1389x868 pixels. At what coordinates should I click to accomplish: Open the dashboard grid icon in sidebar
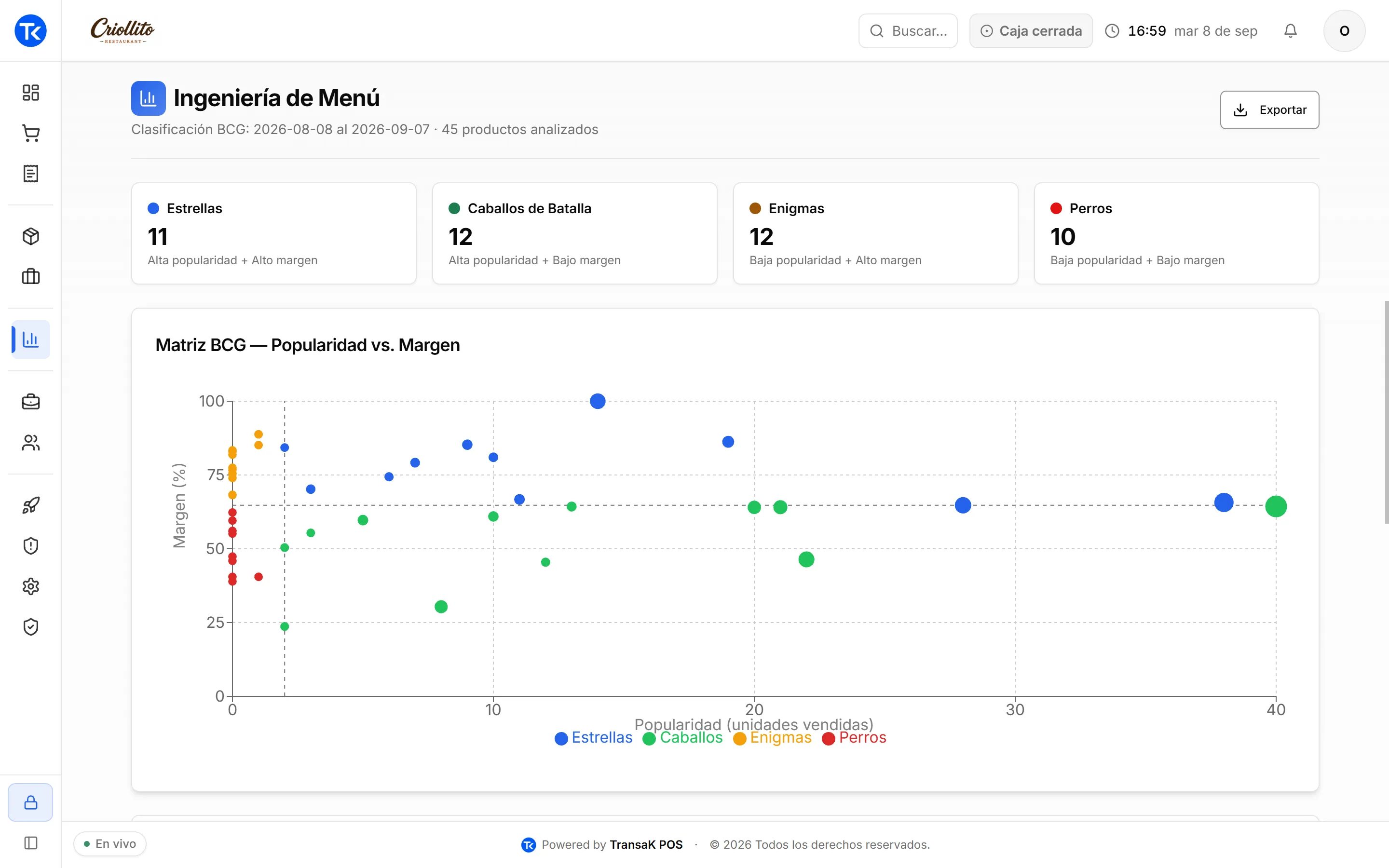(30, 93)
